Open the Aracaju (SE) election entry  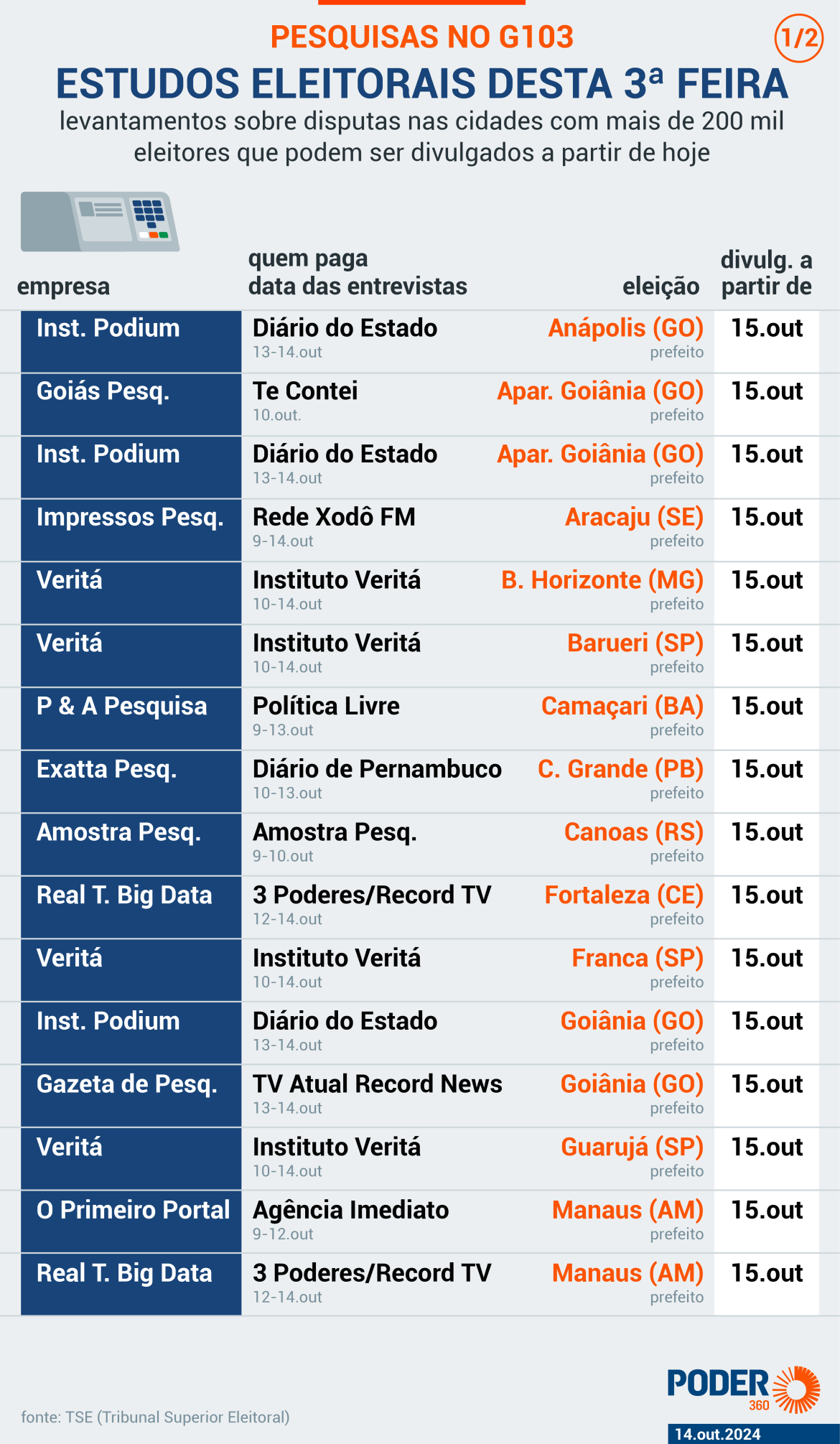coord(634,517)
